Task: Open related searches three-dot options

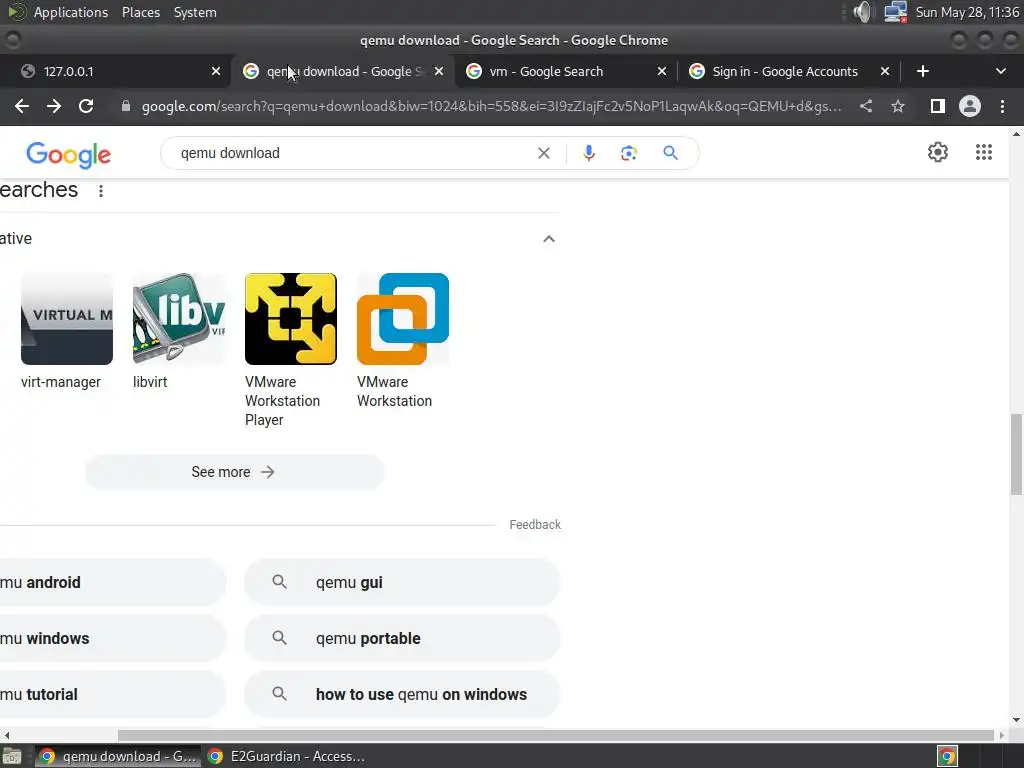Action: coord(101,191)
